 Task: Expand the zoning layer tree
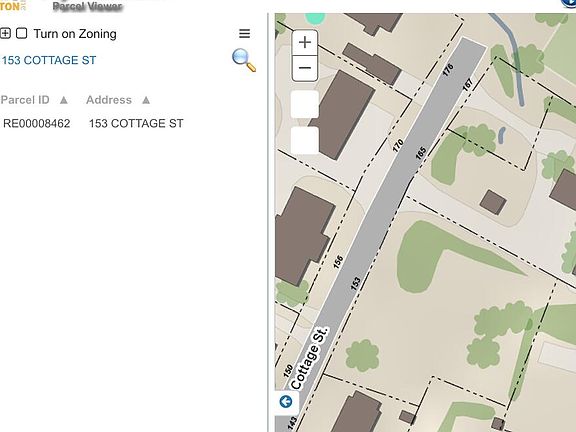click(5, 33)
